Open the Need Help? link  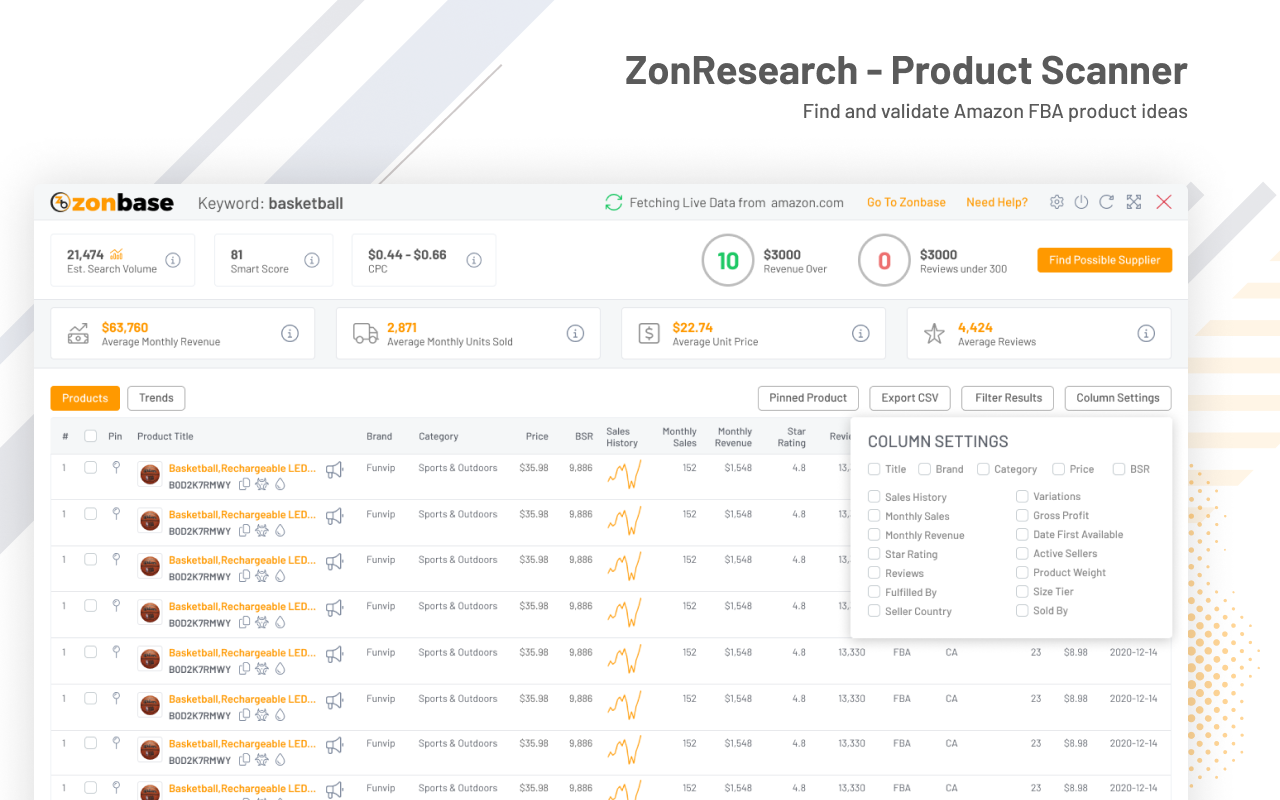click(x=997, y=202)
